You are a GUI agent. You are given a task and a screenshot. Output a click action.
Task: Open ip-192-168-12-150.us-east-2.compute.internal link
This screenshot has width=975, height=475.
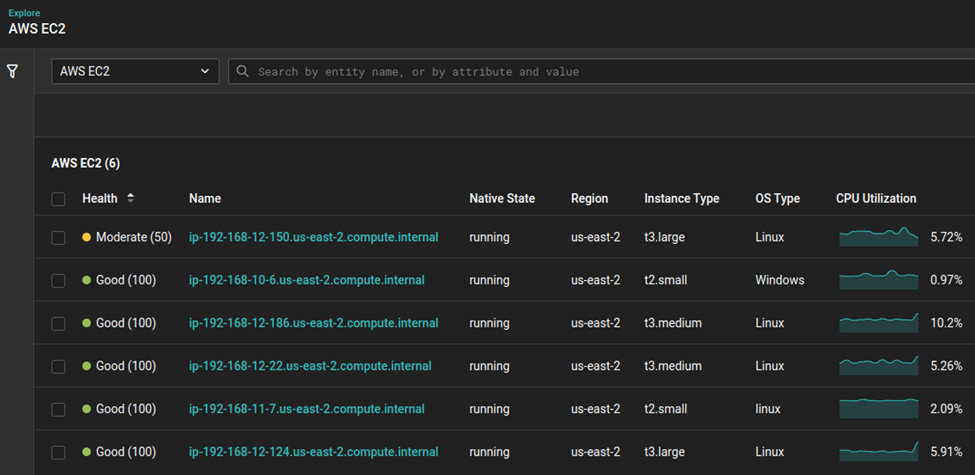[313, 237]
